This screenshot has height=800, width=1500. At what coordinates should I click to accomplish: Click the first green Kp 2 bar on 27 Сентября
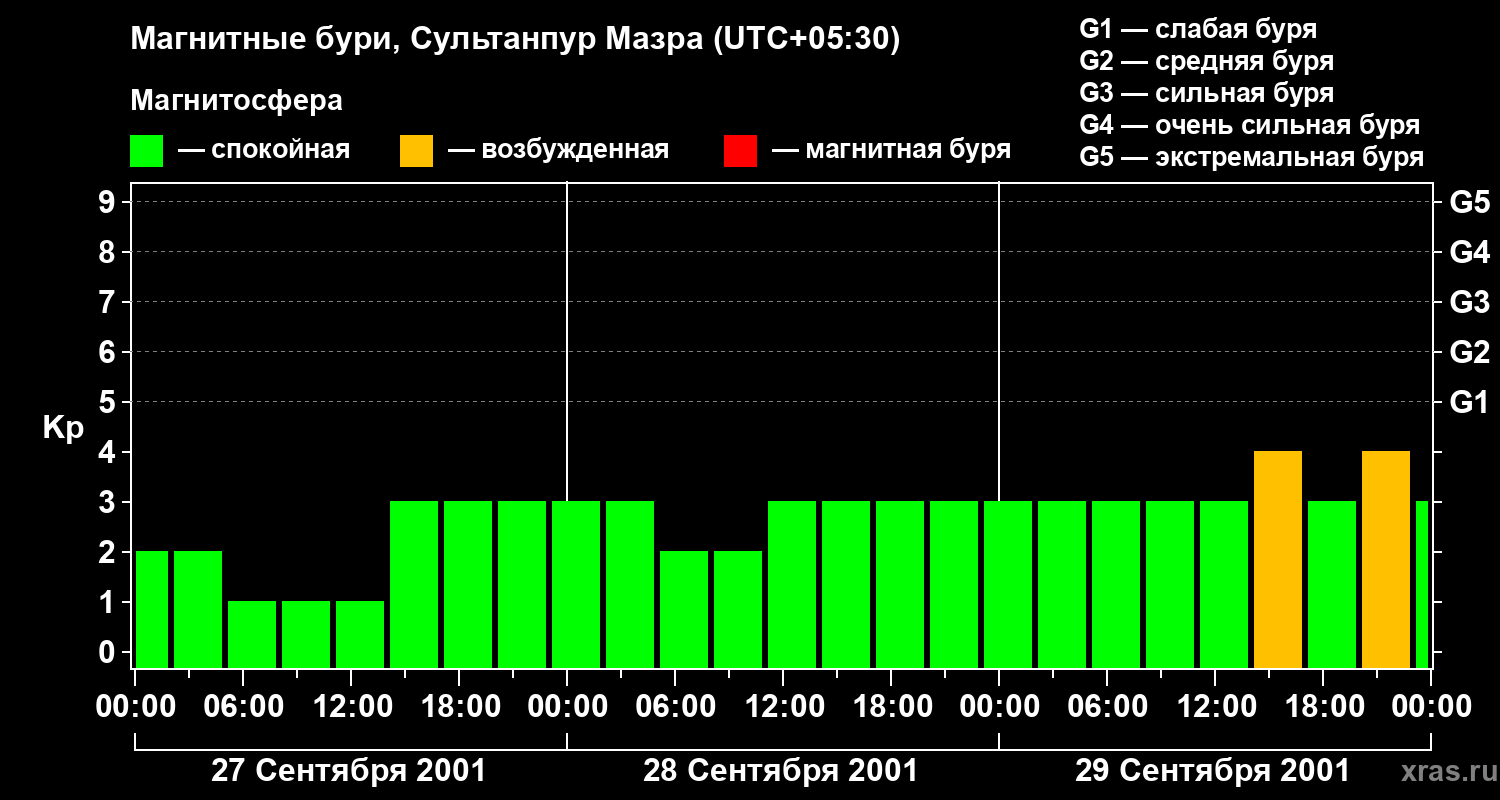[x=152, y=610]
